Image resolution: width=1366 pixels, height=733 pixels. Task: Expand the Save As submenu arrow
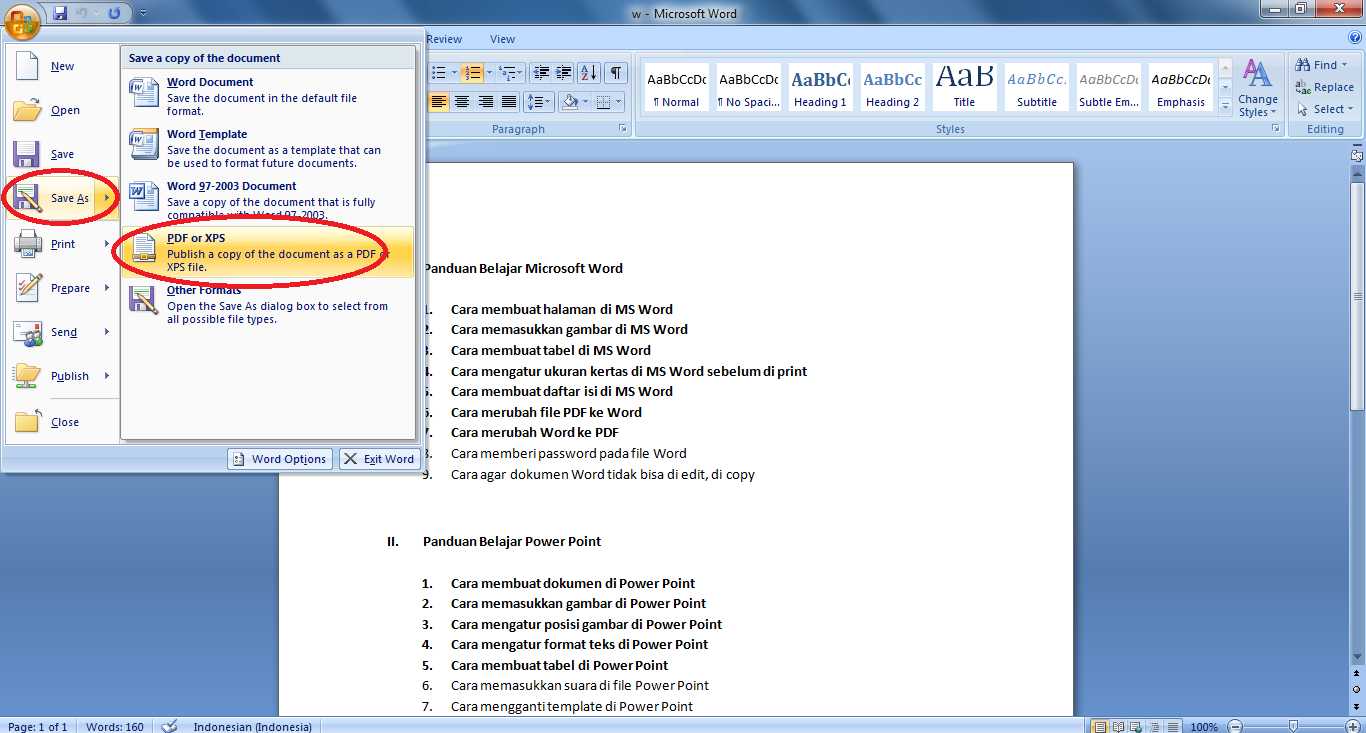pos(107,198)
